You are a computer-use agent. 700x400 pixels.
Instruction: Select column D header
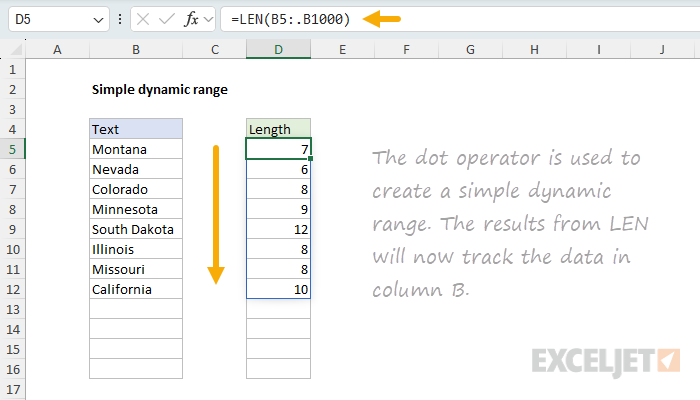(x=278, y=49)
